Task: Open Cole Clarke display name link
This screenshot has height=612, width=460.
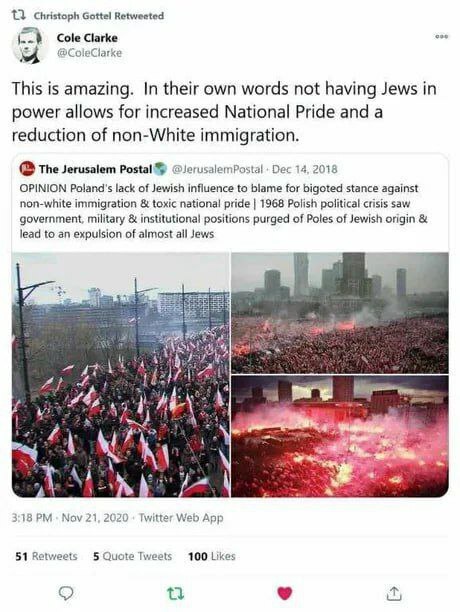Action: 87,38
